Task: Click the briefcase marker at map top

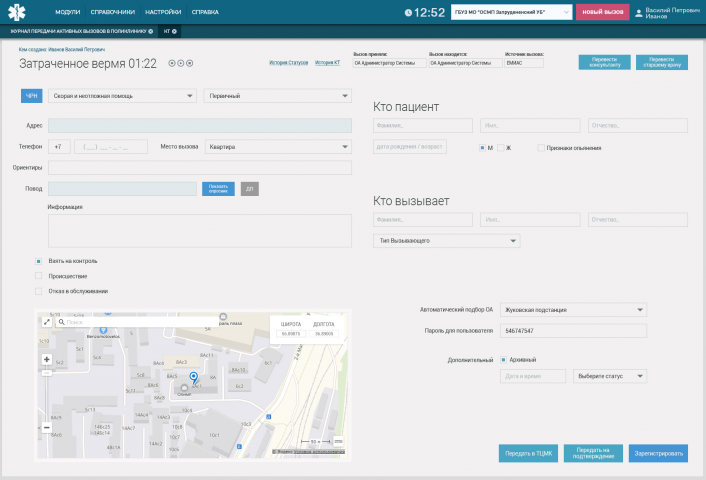Action: 223,317
